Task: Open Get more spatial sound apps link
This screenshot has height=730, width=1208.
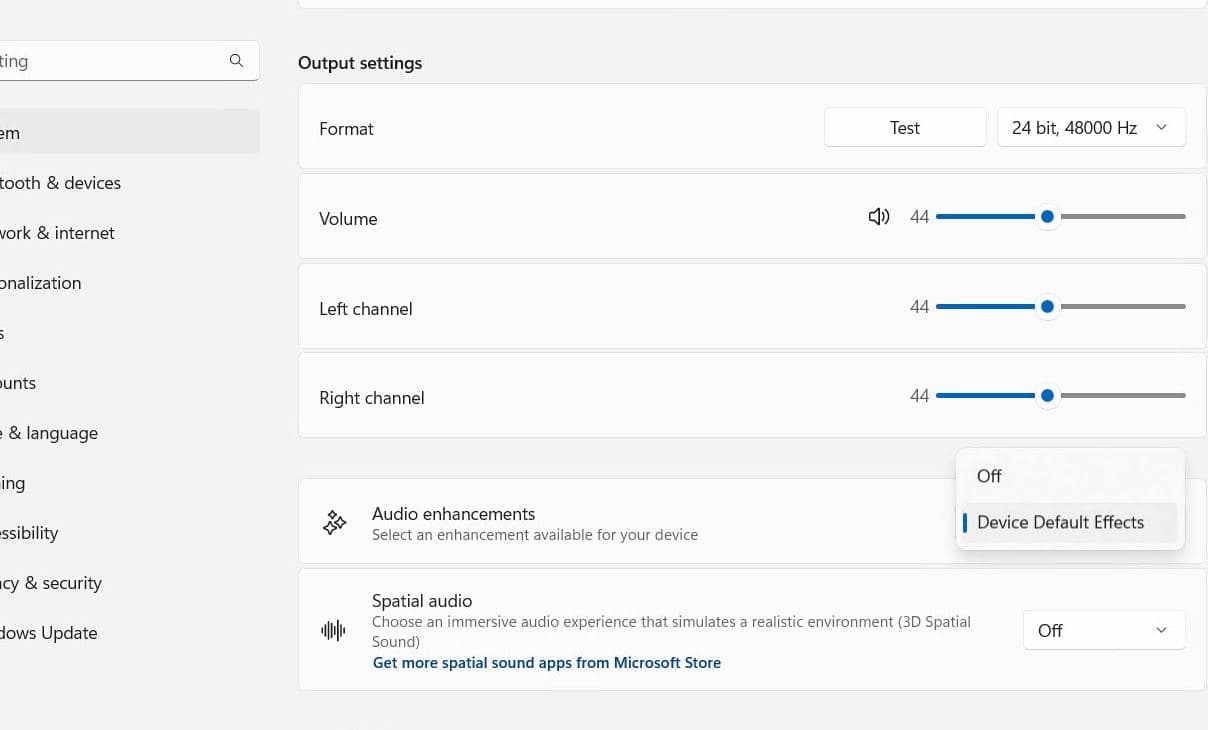Action: (546, 662)
